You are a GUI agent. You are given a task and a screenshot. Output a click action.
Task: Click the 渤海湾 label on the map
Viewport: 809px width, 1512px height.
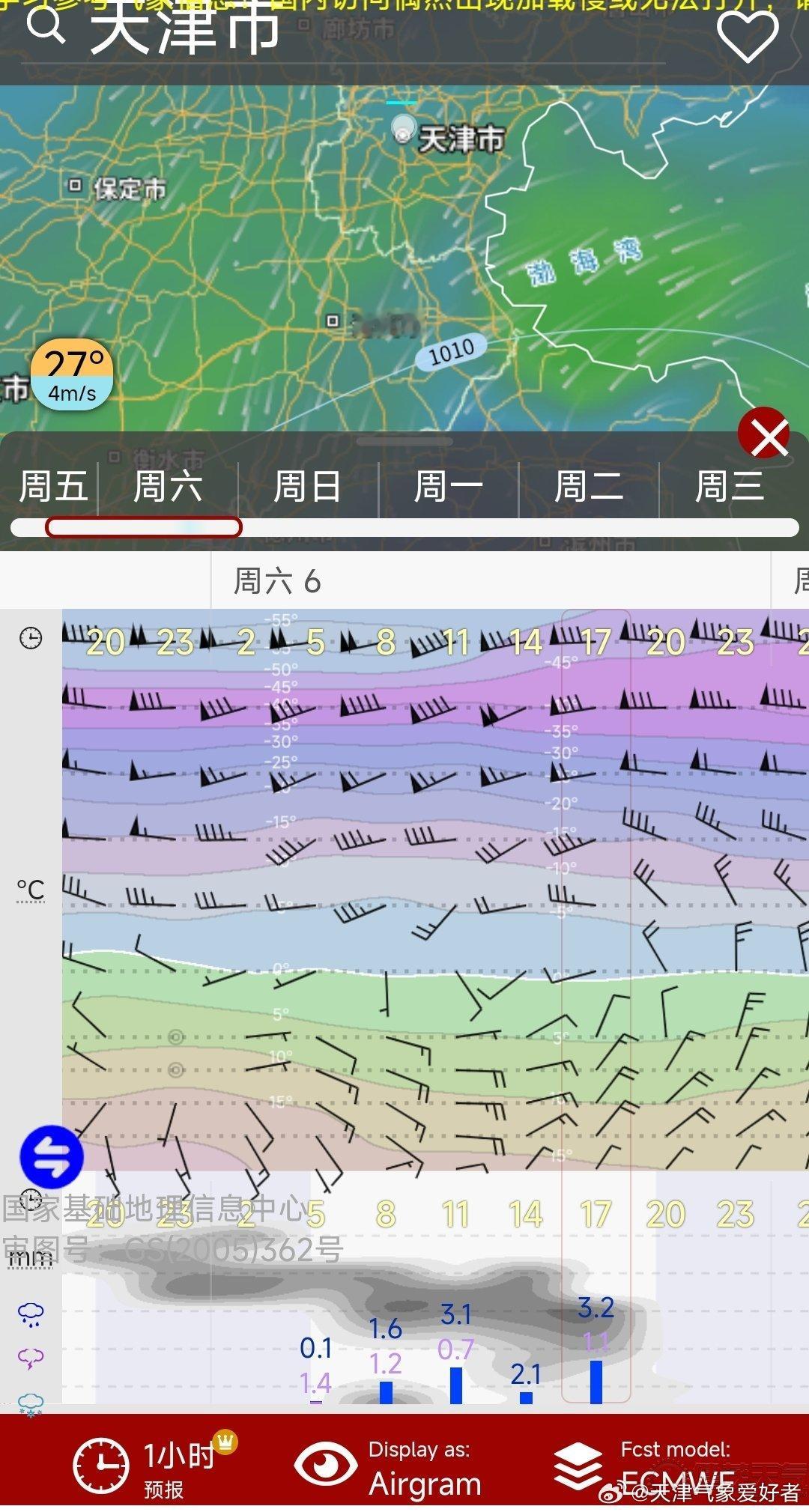tap(586, 261)
